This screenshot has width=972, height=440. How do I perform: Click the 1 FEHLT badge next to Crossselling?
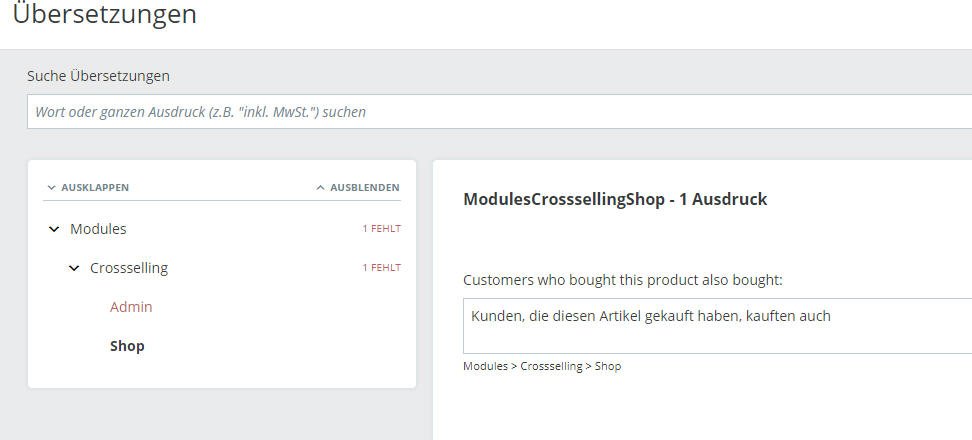(381, 268)
